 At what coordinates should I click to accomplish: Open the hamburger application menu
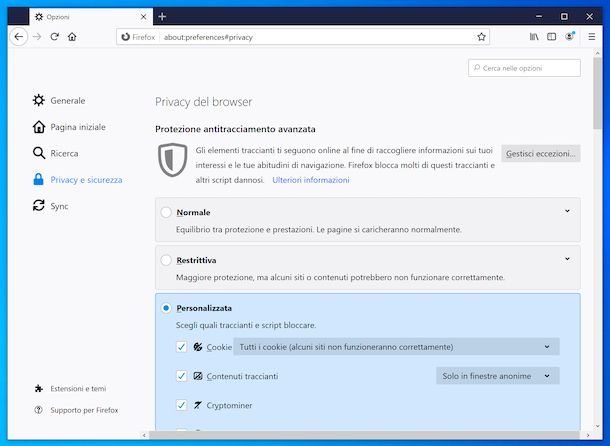click(x=592, y=37)
